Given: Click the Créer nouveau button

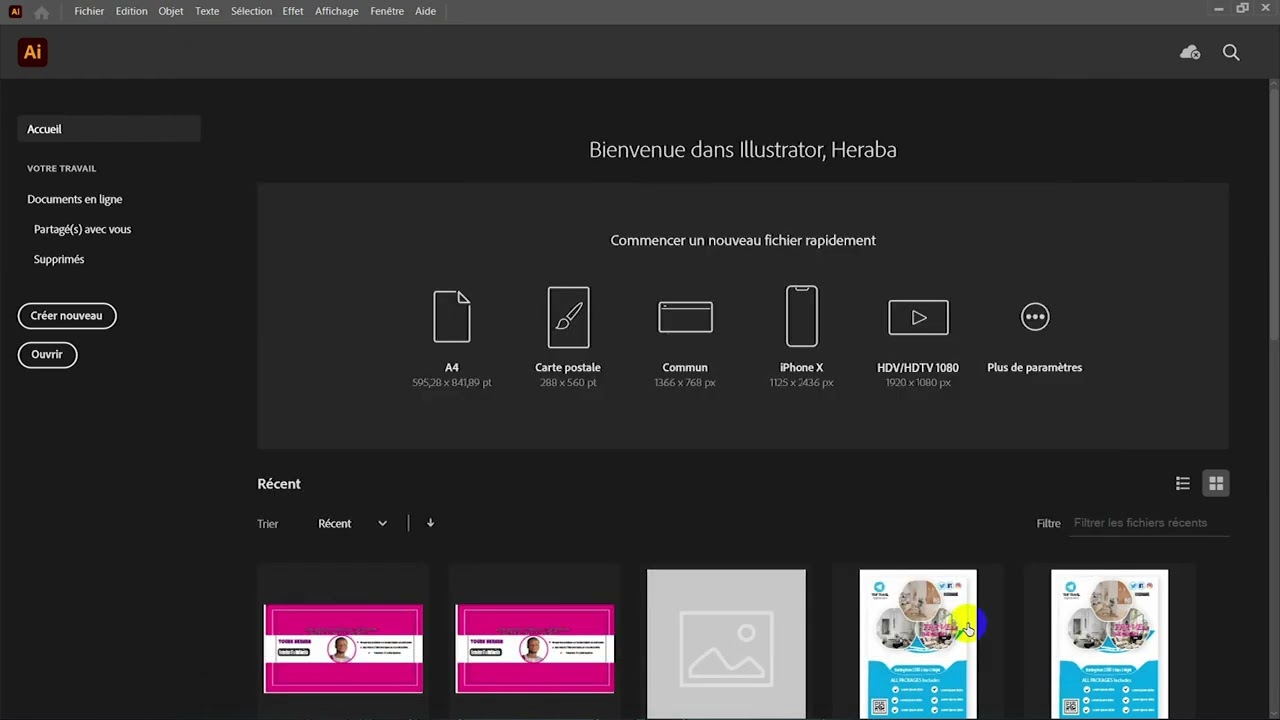Looking at the screenshot, I should (x=67, y=316).
